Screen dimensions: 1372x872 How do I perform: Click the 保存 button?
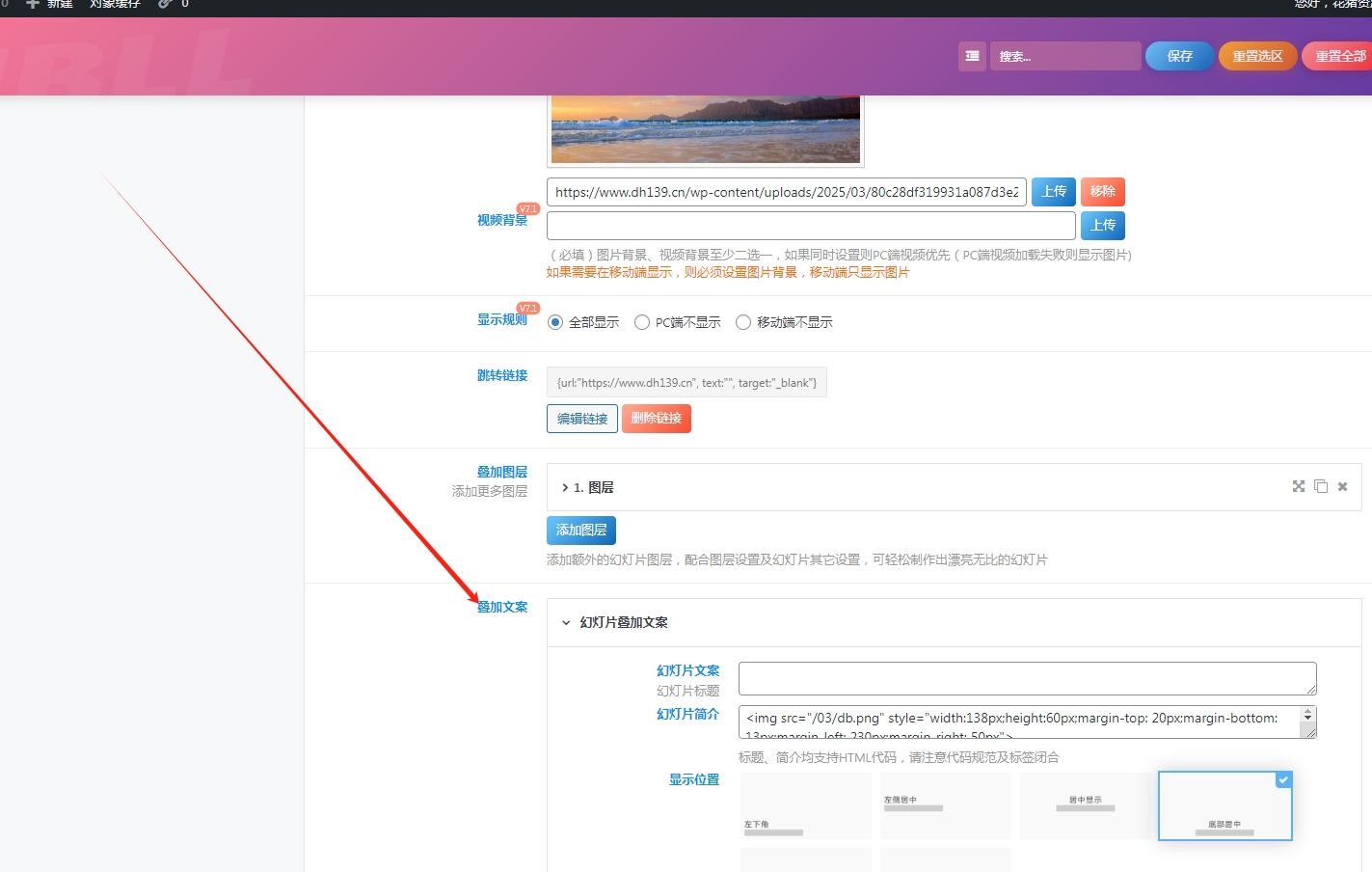(x=1180, y=56)
